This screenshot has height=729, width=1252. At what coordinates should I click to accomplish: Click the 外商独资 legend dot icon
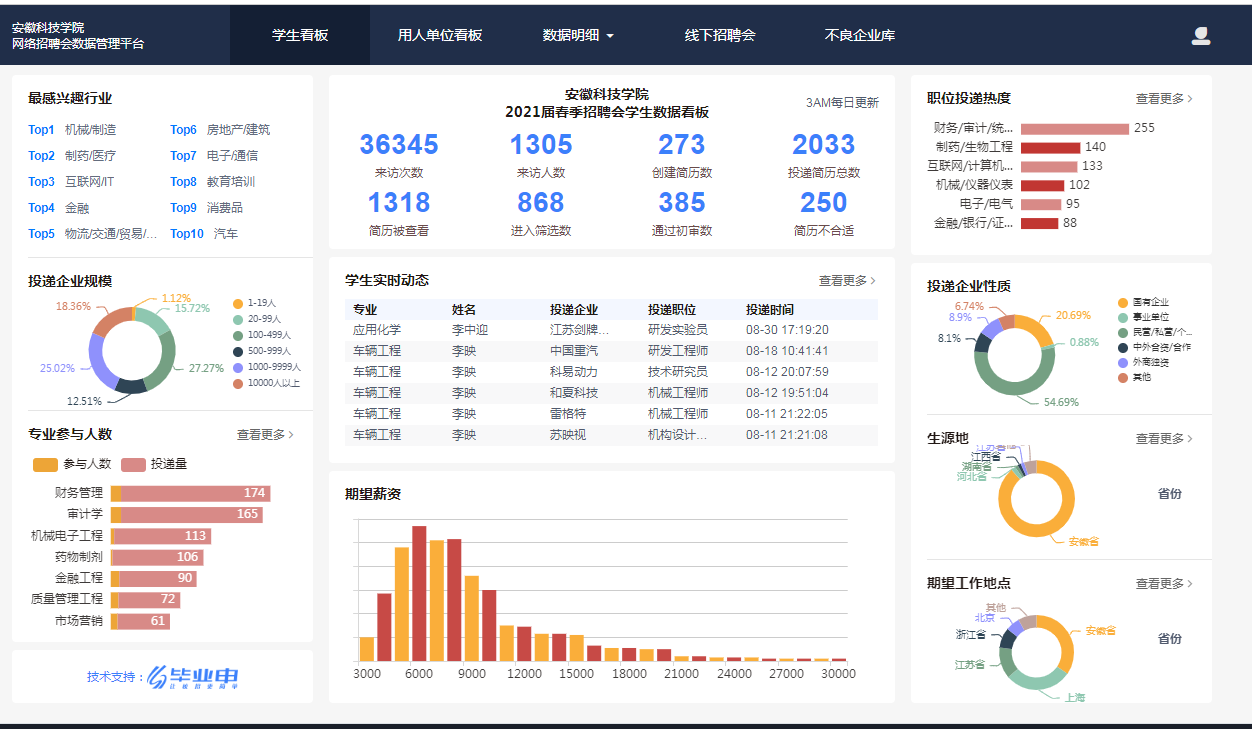pos(1123,362)
